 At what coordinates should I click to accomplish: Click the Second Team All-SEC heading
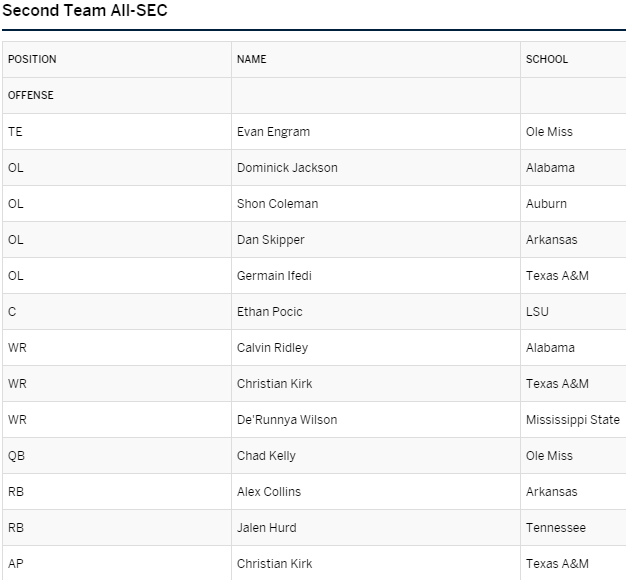pyautogui.click(x=85, y=10)
